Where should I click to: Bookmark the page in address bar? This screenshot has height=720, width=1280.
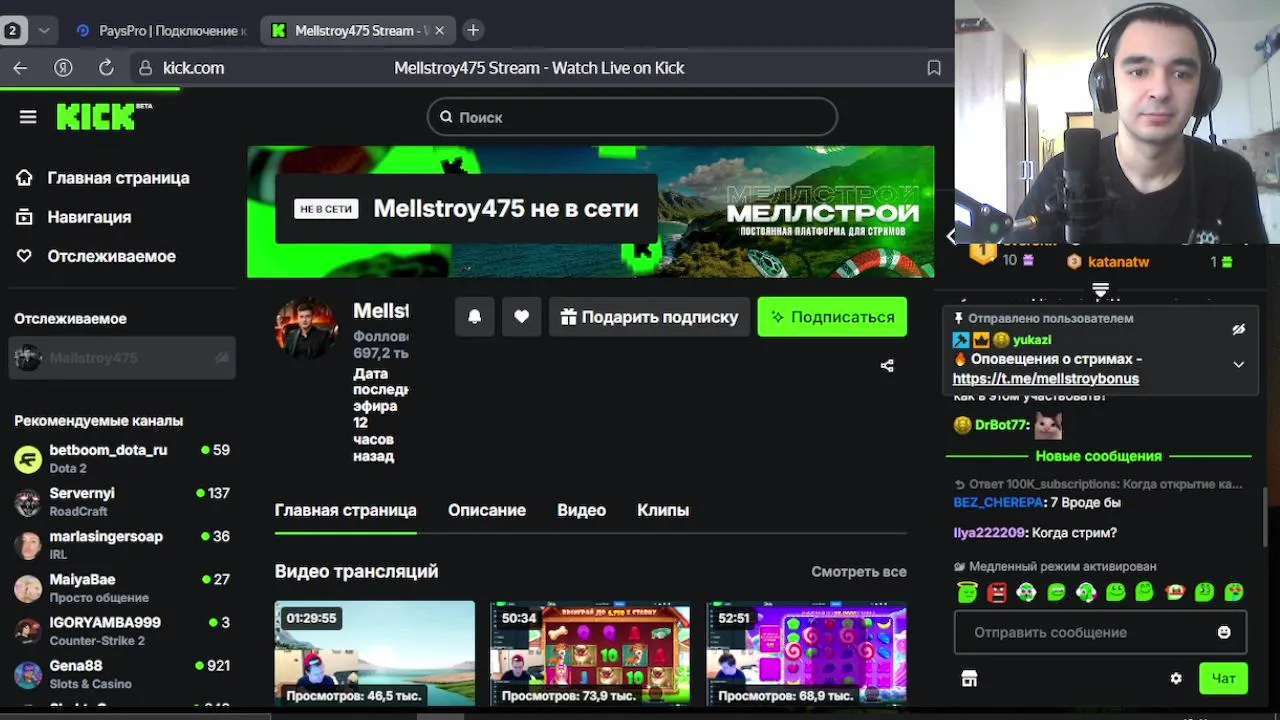click(934, 68)
